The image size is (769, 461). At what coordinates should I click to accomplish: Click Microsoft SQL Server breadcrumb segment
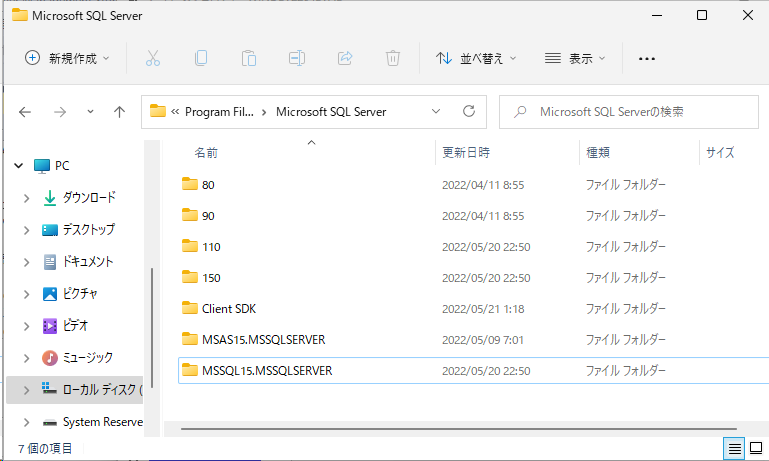[x=331, y=112]
